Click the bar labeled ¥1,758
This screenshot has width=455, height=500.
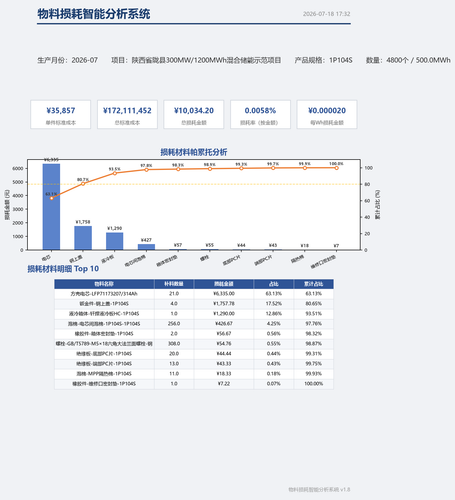click(x=83, y=238)
